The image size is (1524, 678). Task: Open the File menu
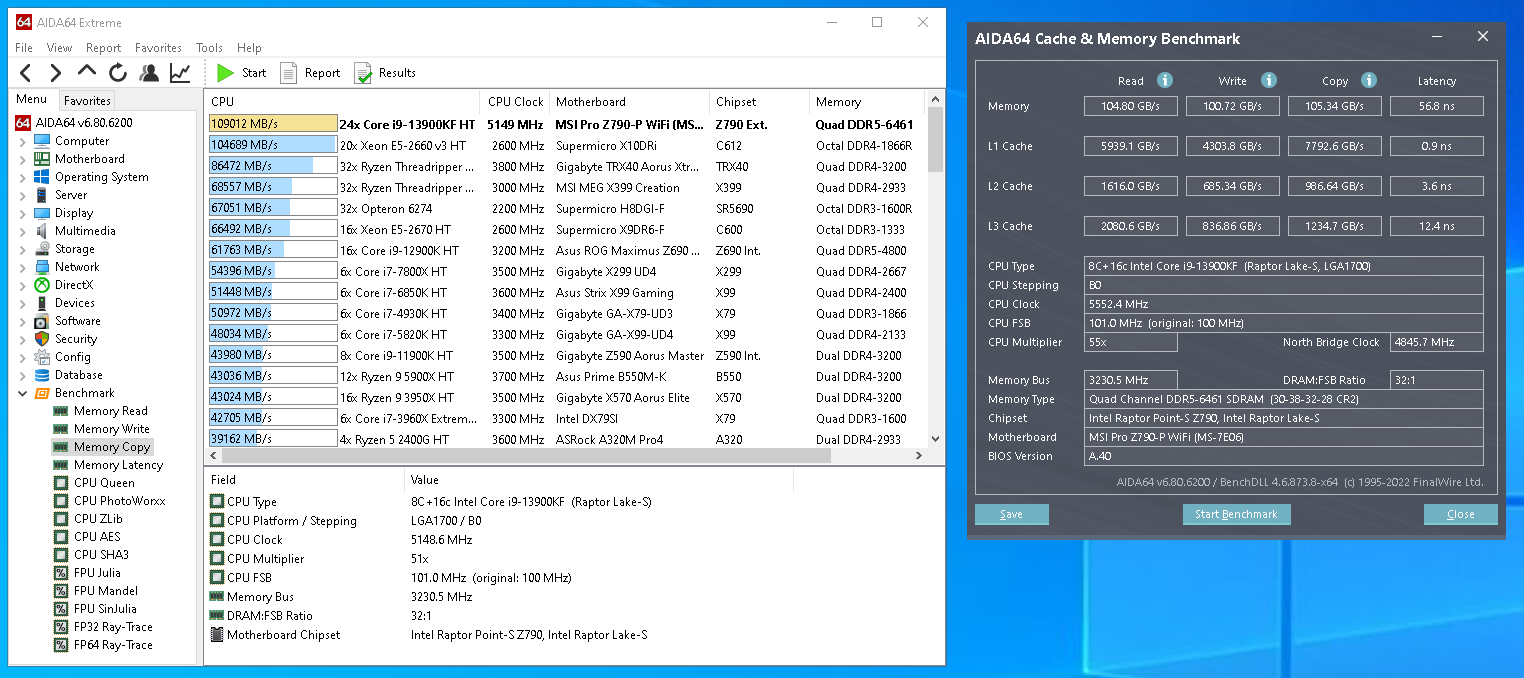[x=24, y=48]
